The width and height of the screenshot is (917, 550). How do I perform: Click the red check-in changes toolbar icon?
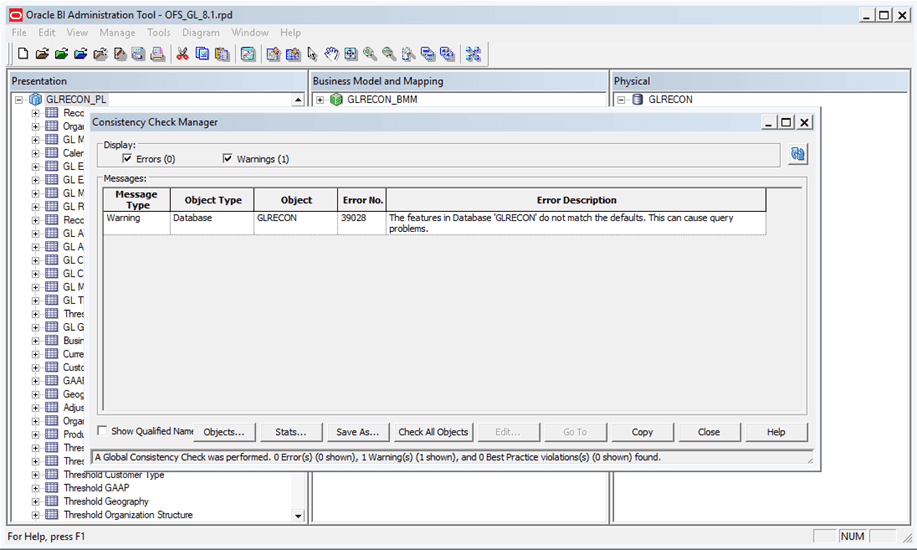click(120, 54)
